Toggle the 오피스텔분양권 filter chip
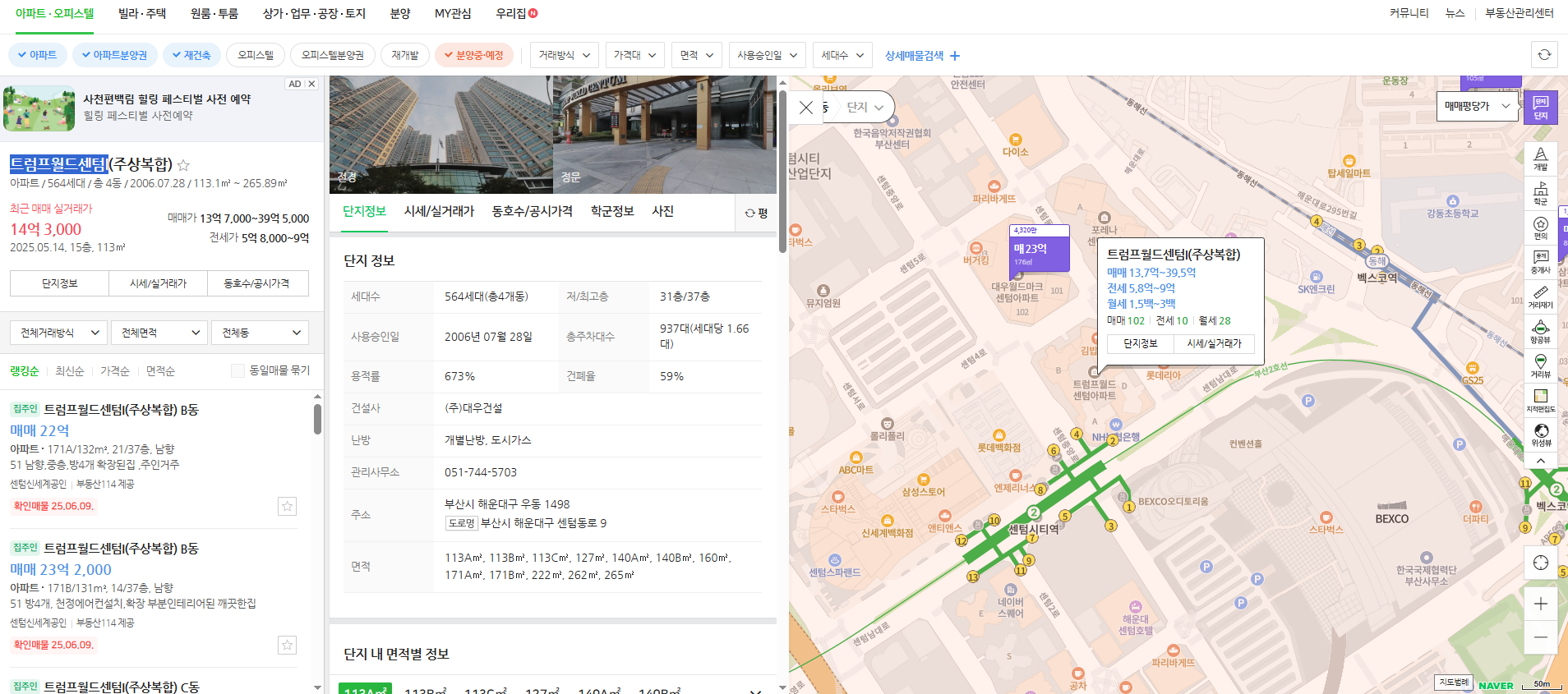 point(333,55)
